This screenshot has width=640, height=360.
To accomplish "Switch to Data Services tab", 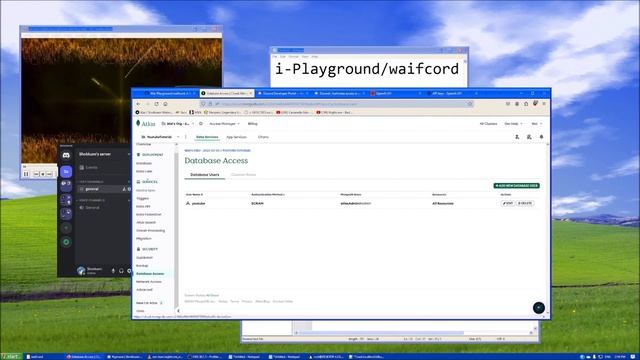I will click(x=207, y=137).
